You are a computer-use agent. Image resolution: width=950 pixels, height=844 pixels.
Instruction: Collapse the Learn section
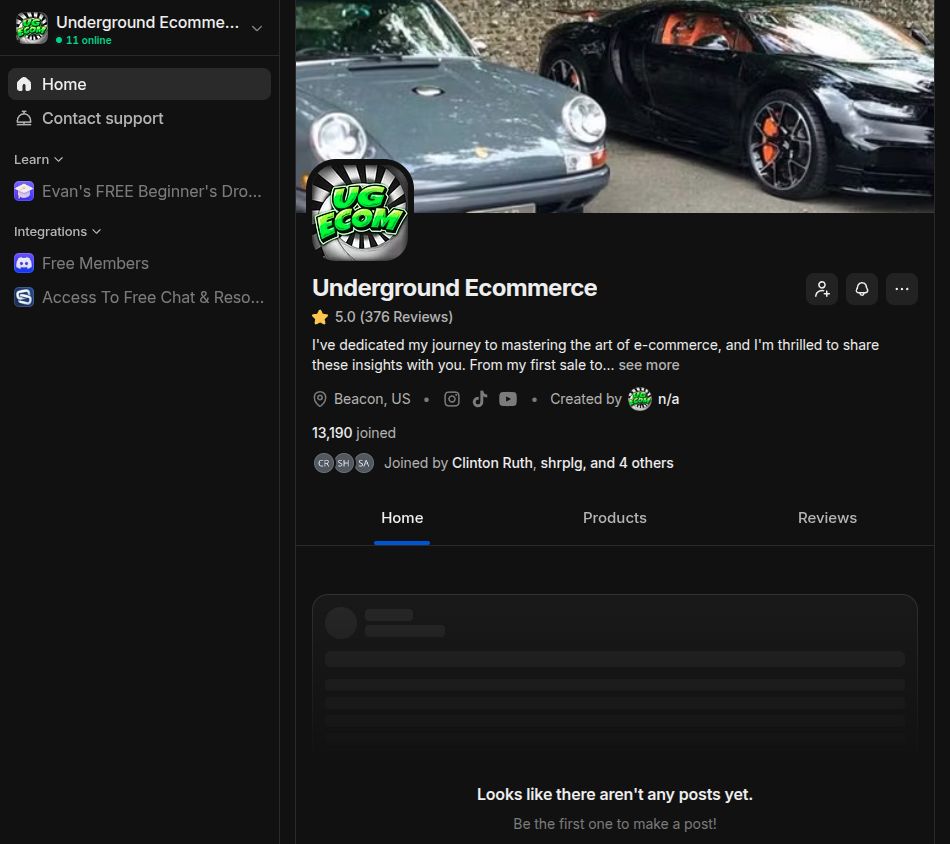coord(39,159)
